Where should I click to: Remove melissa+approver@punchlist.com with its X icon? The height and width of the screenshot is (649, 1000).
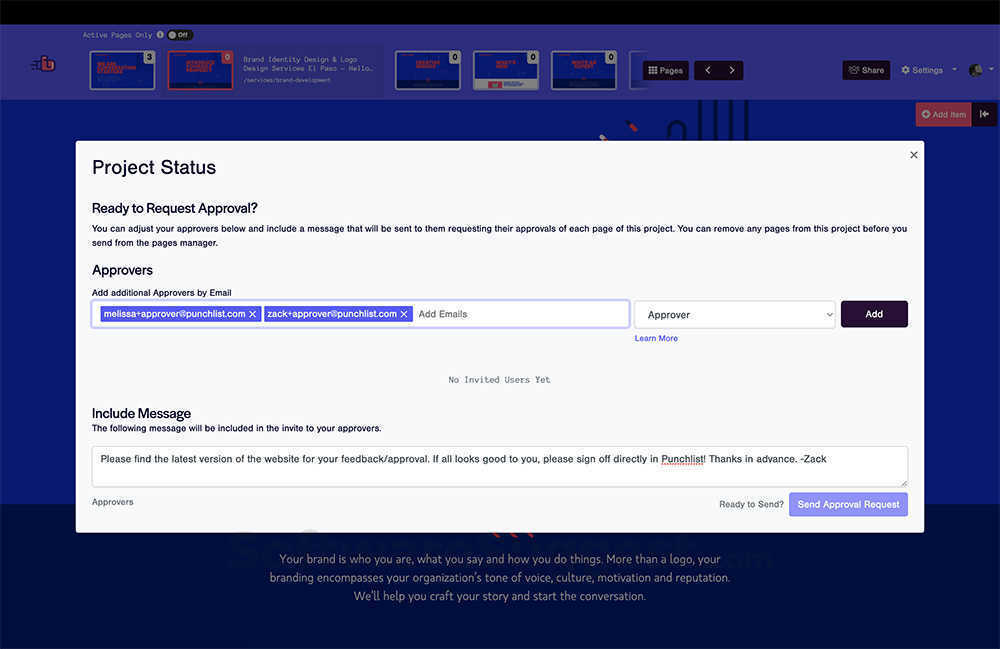pyautogui.click(x=251, y=313)
